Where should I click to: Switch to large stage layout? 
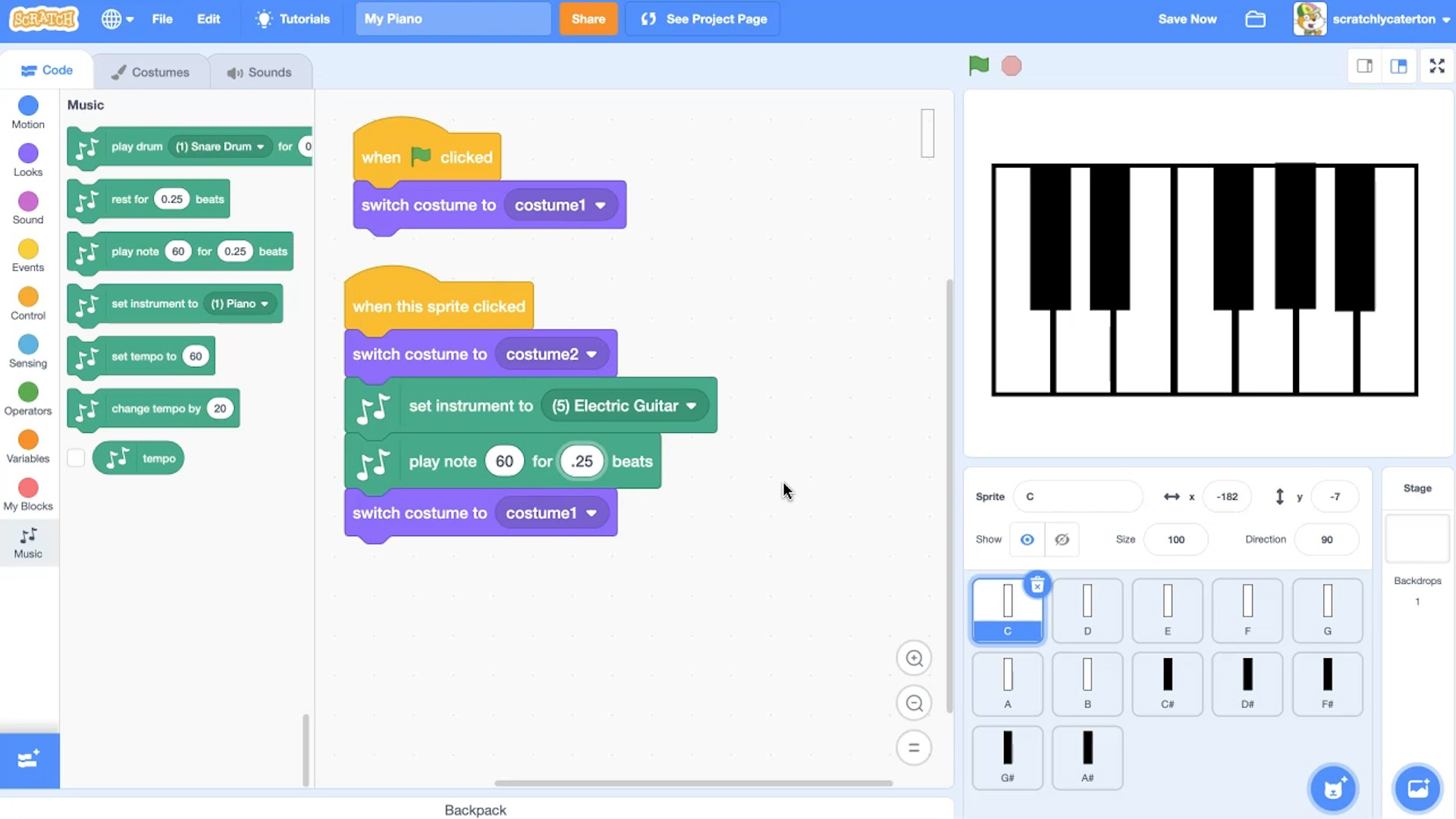tap(1398, 66)
